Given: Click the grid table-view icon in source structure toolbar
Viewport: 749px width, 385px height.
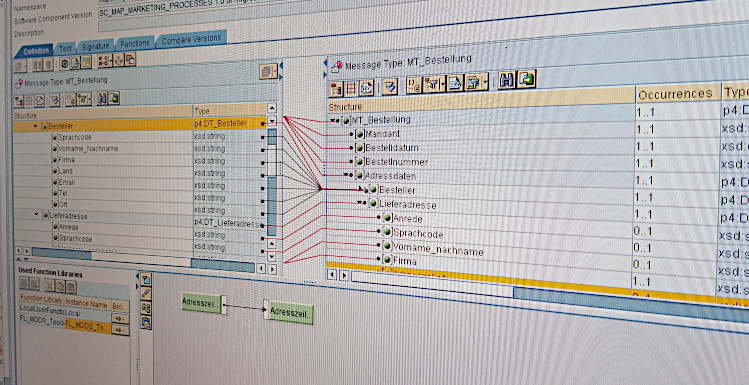Looking at the screenshot, I should [x=29, y=101].
